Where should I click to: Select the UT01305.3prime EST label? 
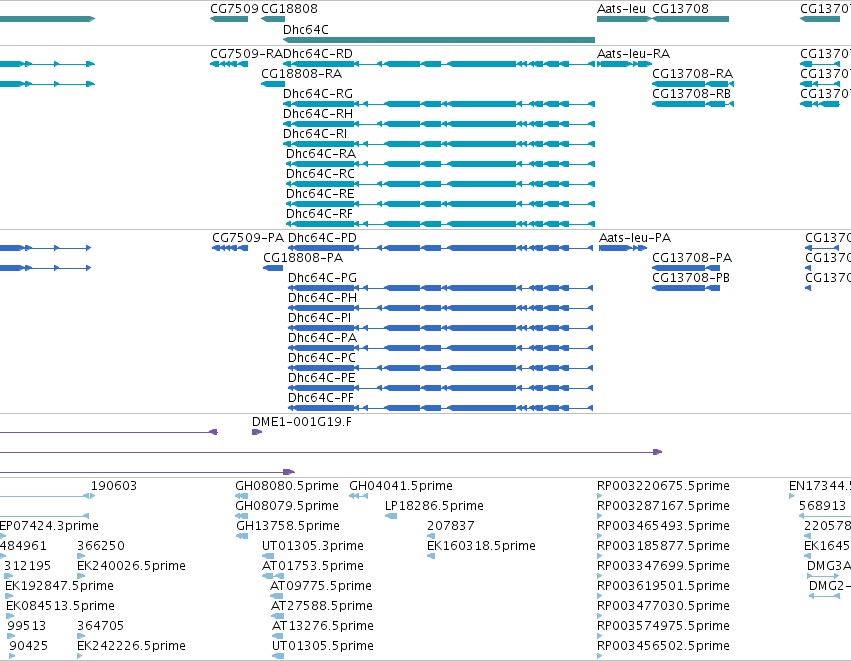coord(313,546)
